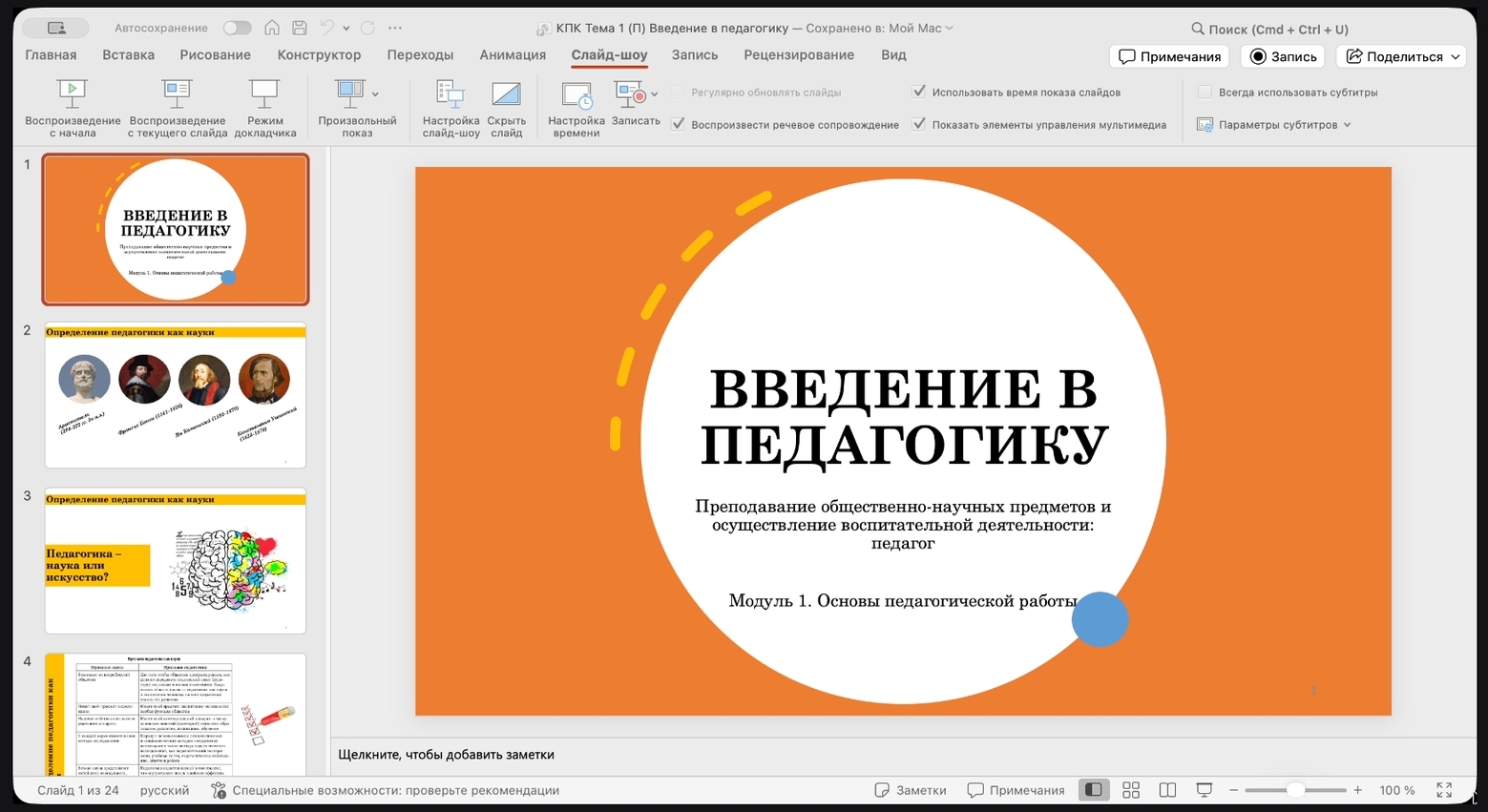Toggle Заметки in the status bar

coord(911,790)
